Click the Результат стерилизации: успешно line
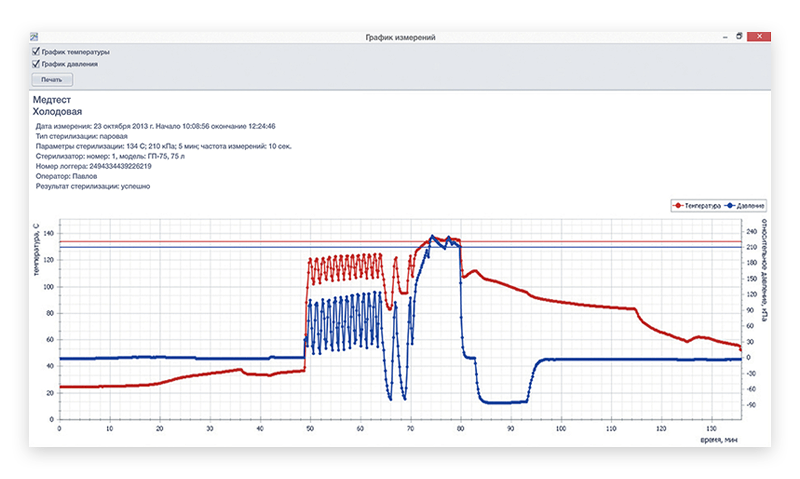 click(93, 186)
